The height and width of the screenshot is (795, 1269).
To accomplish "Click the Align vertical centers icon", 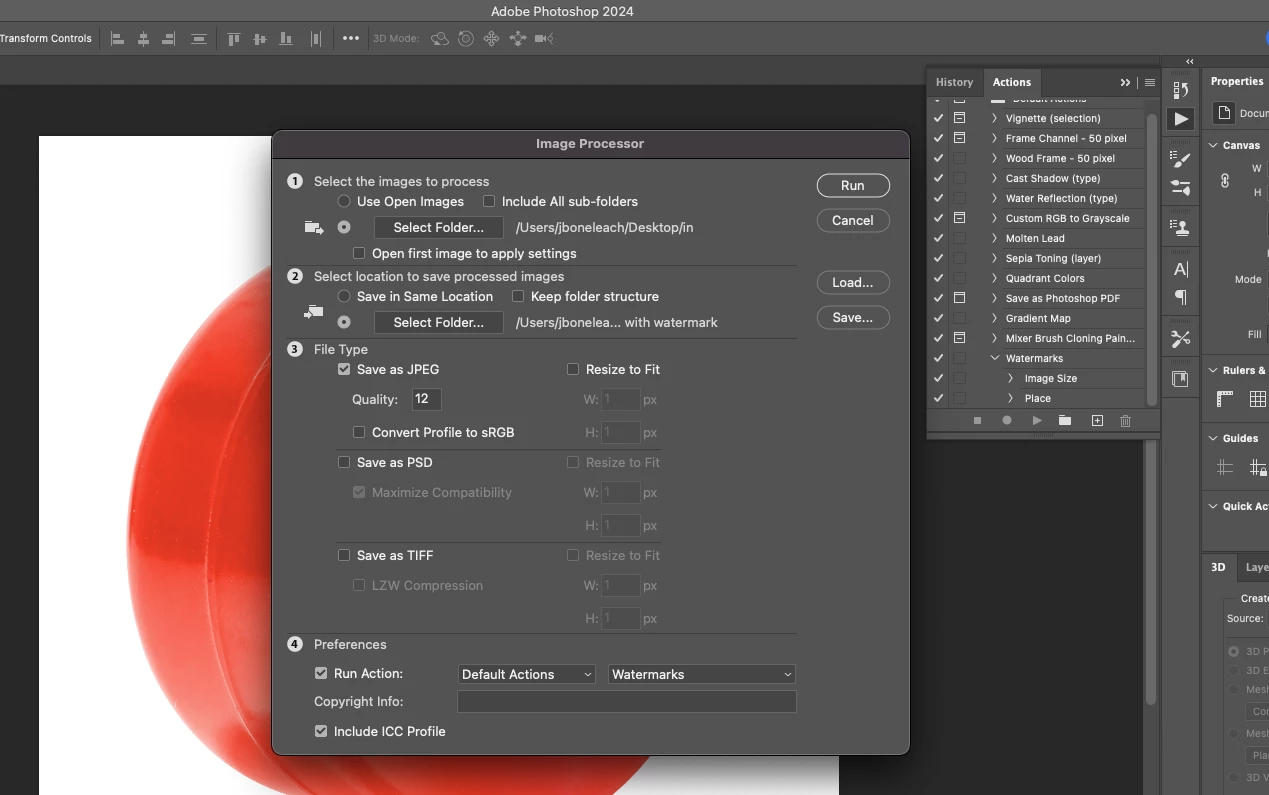I will [x=260, y=39].
